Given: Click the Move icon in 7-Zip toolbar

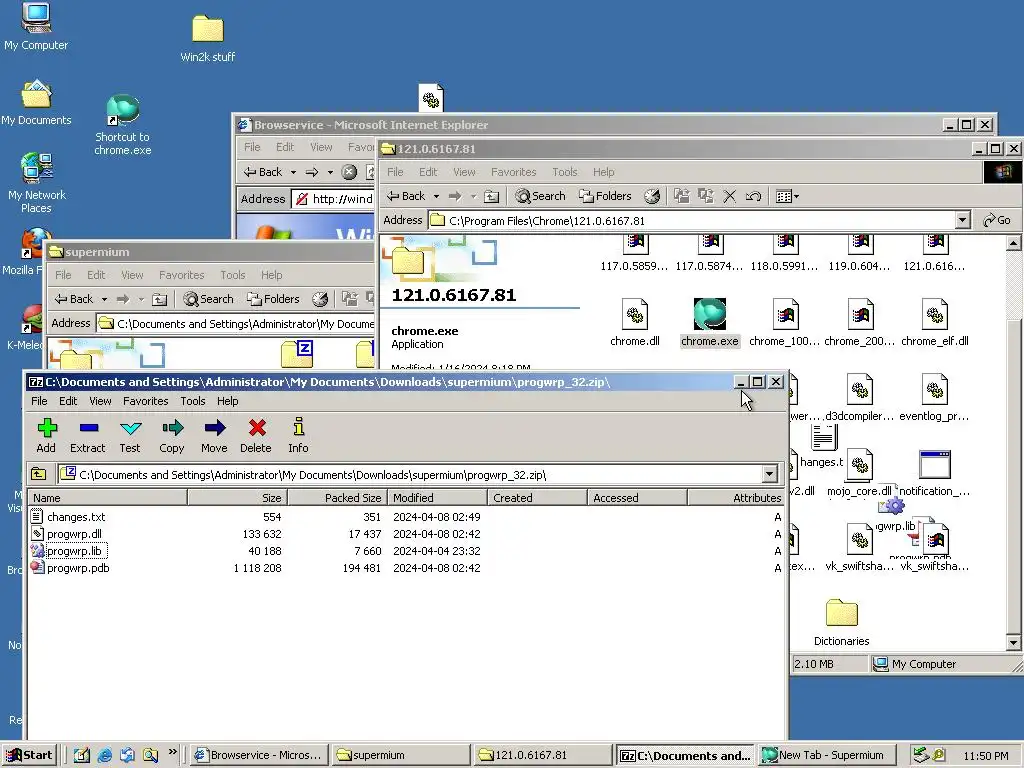Looking at the screenshot, I should tap(214, 435).
